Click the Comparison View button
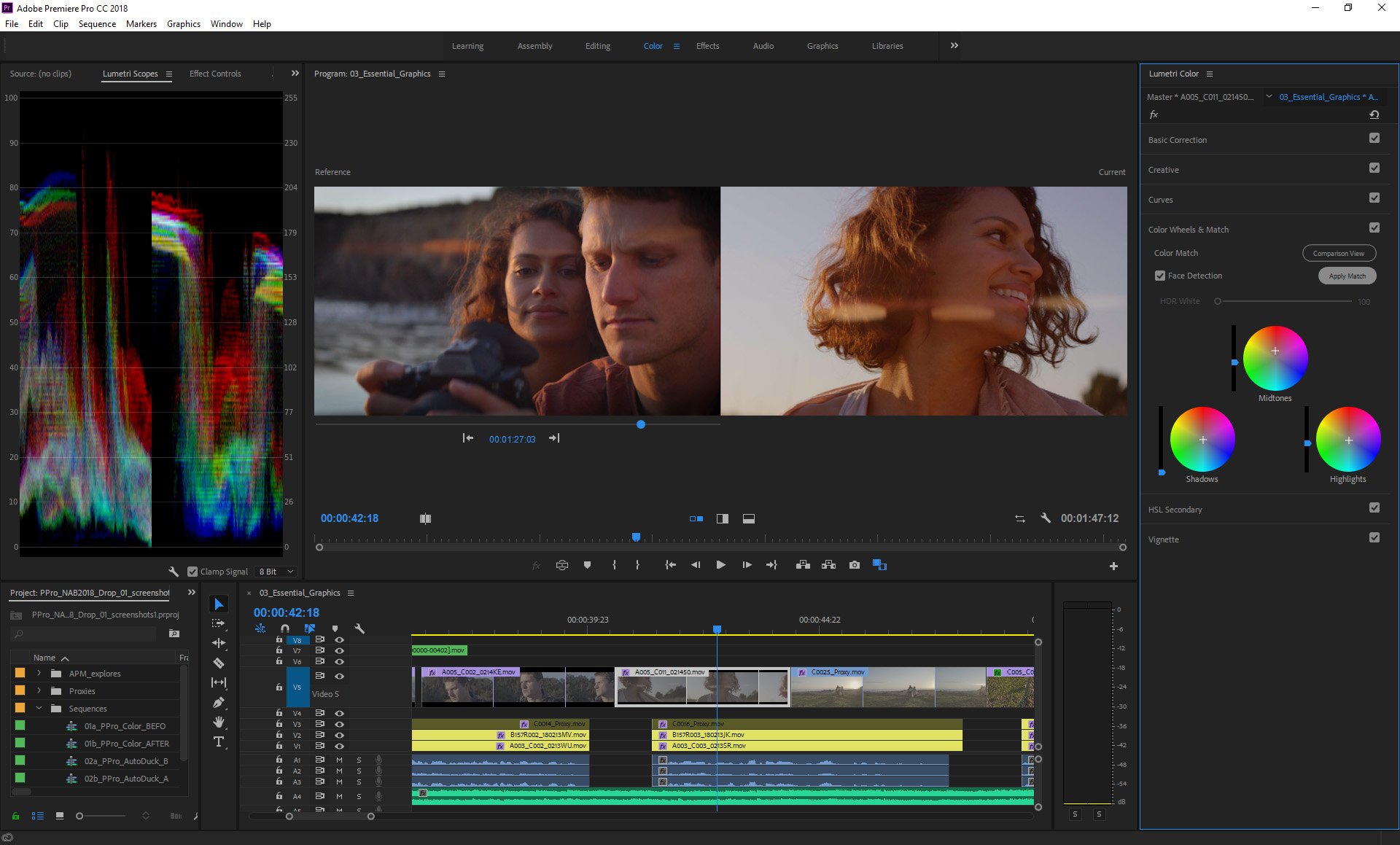The width and height of the screenshot is (1400, 845). point(1338,253)
